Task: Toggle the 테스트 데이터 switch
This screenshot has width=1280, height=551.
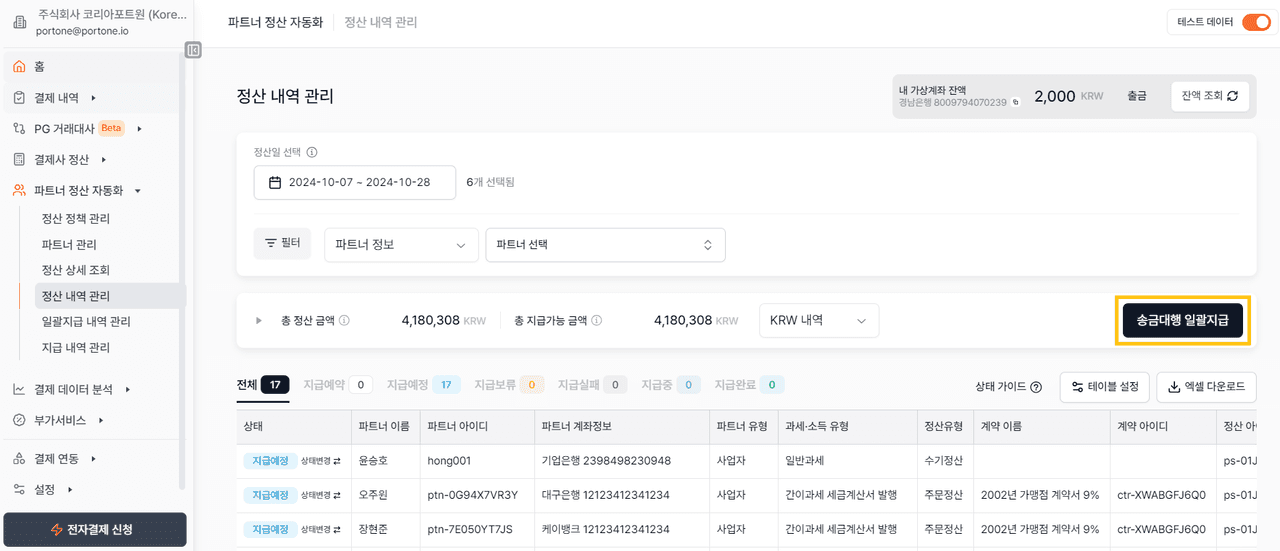Action: pyautogui.click(x=1255, y=22)
